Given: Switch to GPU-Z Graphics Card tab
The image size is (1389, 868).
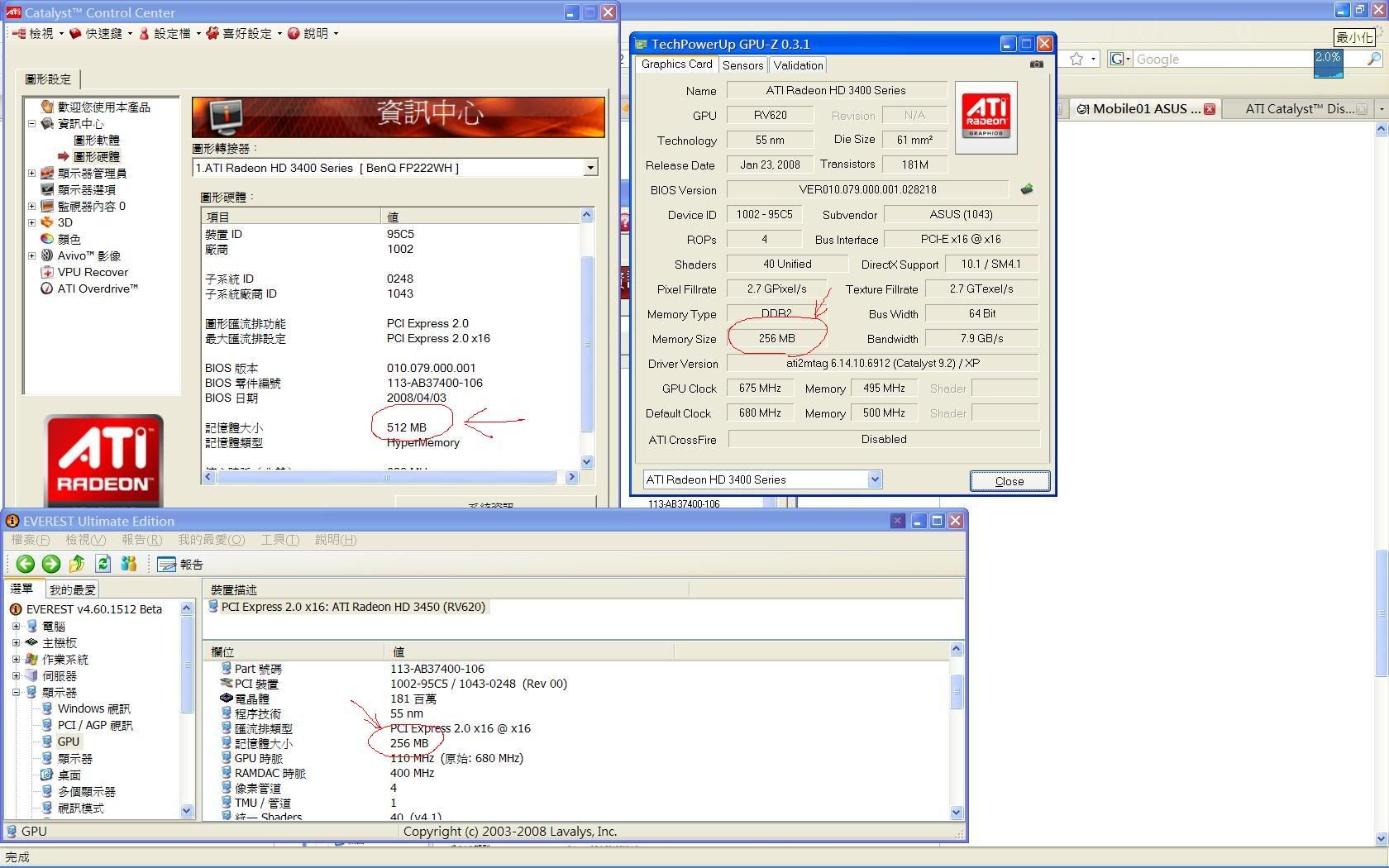Looking at the screenshot, I should [x=676, y=64].
